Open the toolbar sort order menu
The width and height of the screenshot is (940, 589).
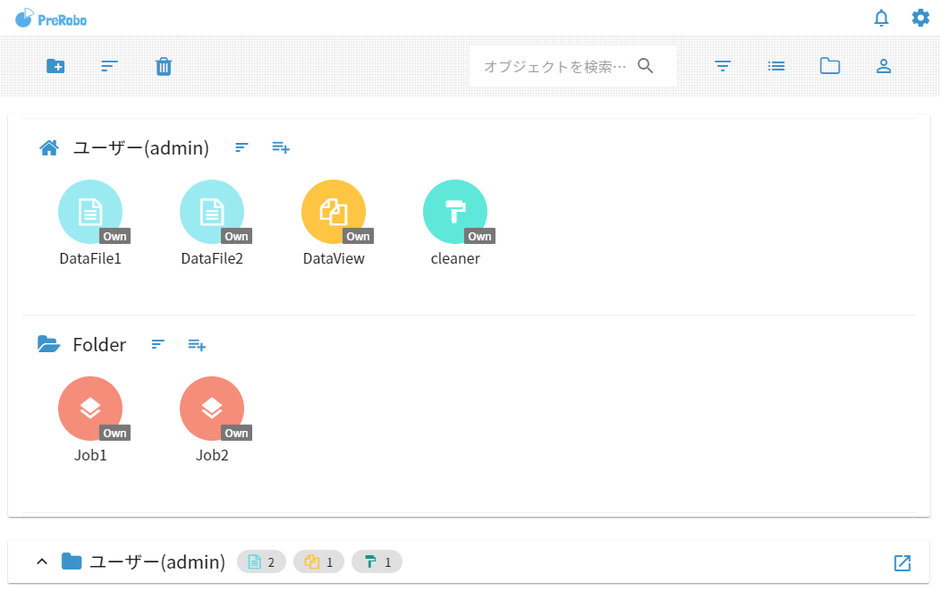pyautogui.click(x=110, y=66)
